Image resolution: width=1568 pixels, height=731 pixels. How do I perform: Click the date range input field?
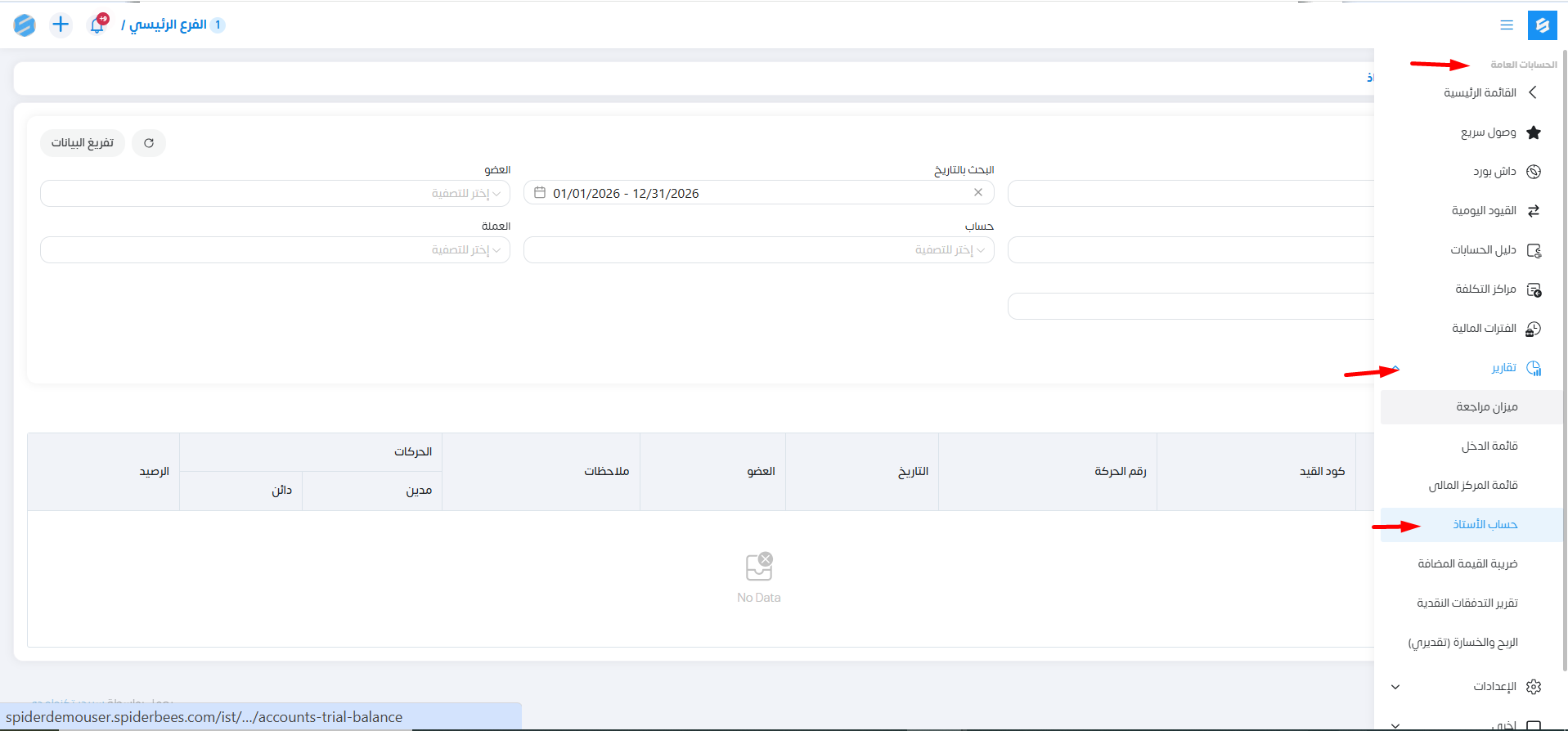pyautogui.click(x=736, y=194)
